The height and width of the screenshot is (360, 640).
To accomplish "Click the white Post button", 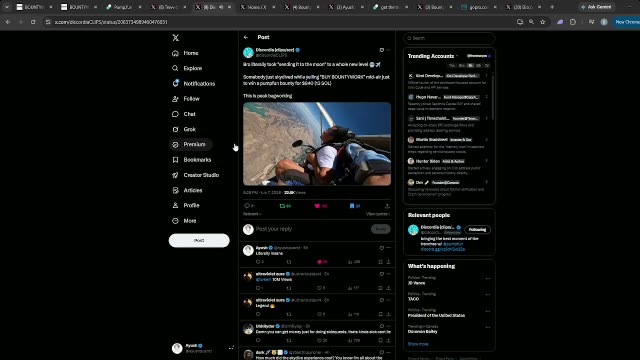I will (199, 240).
